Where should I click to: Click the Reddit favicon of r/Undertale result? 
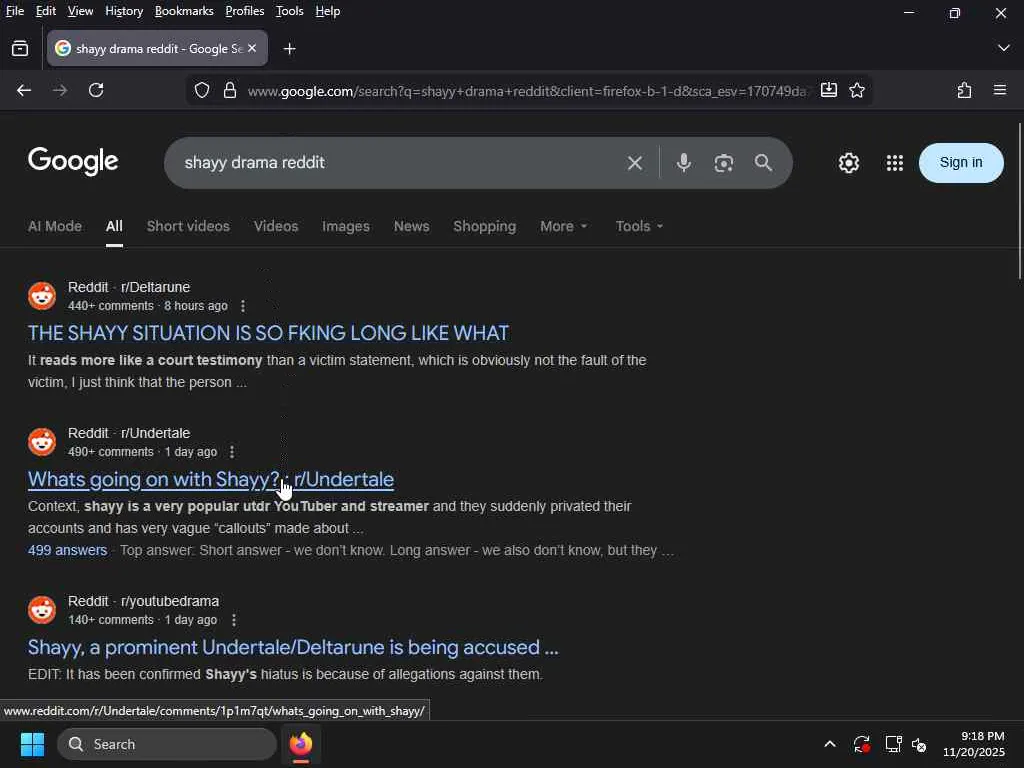click(42, 442)
